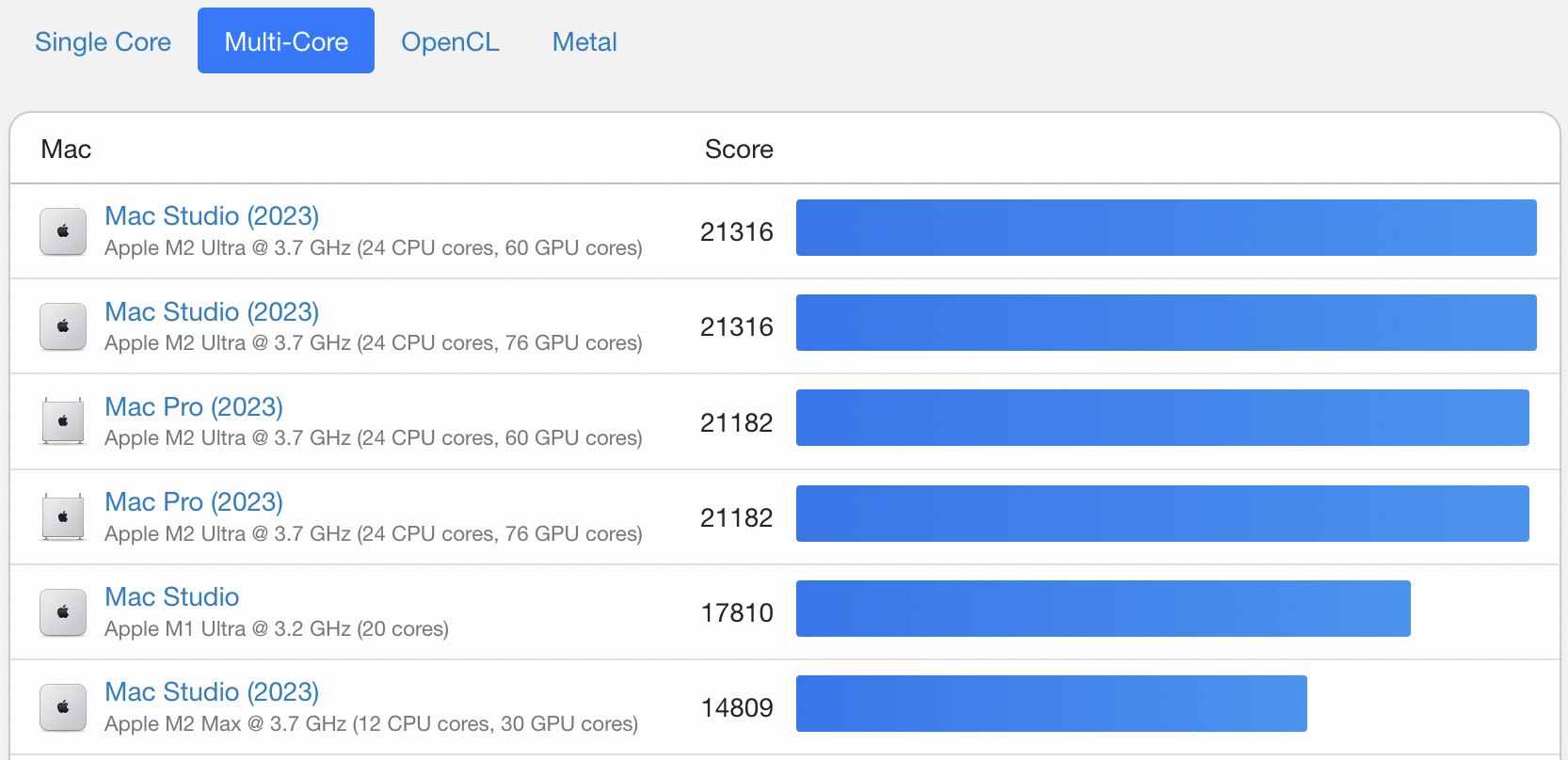Viewport: 1568px width, 760px height.
Task: Click score 21316 in Mac Studio 76 GPU cores row
Action: (x=737, y=326)
